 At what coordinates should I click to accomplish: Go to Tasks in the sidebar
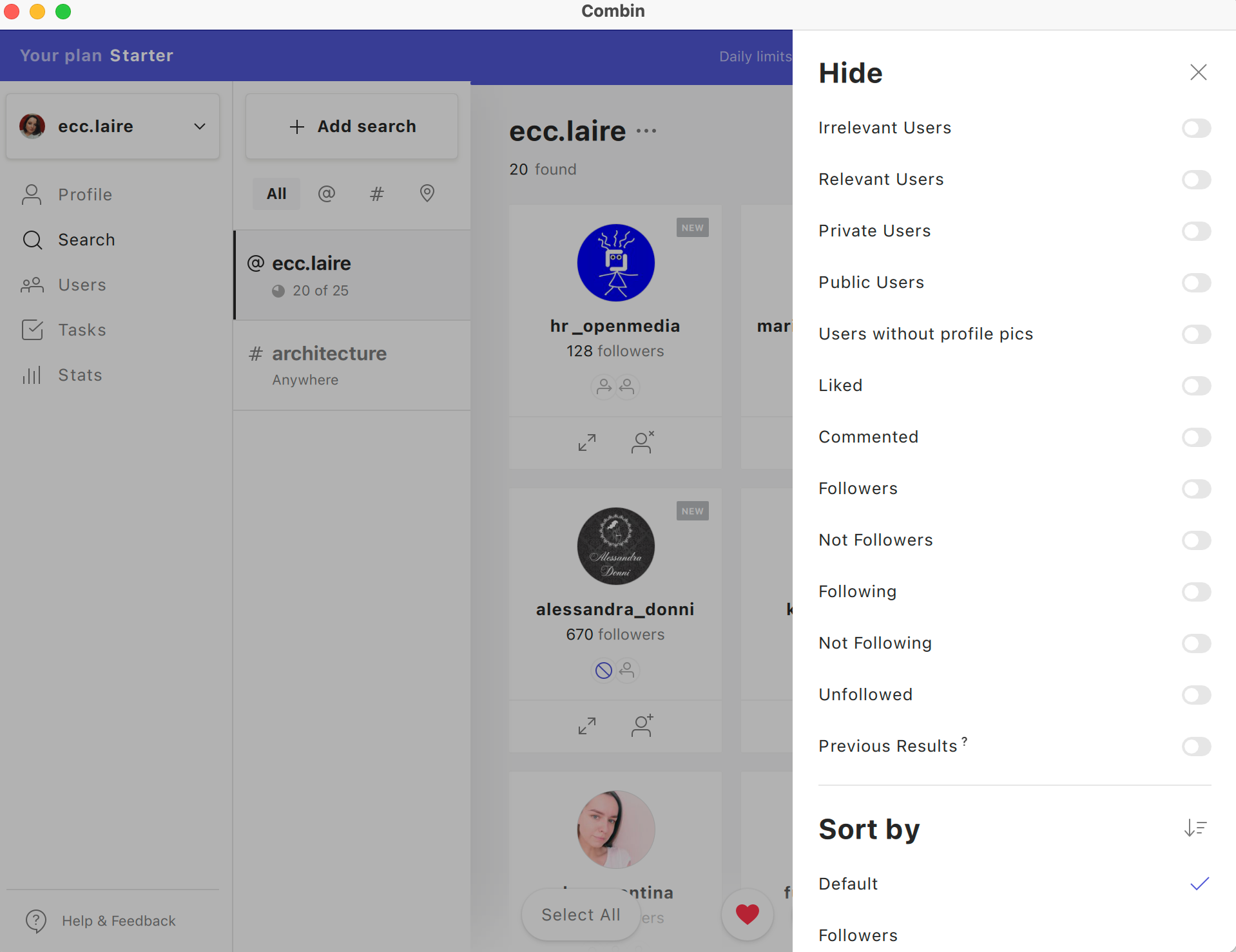click(x=82, y=330)
